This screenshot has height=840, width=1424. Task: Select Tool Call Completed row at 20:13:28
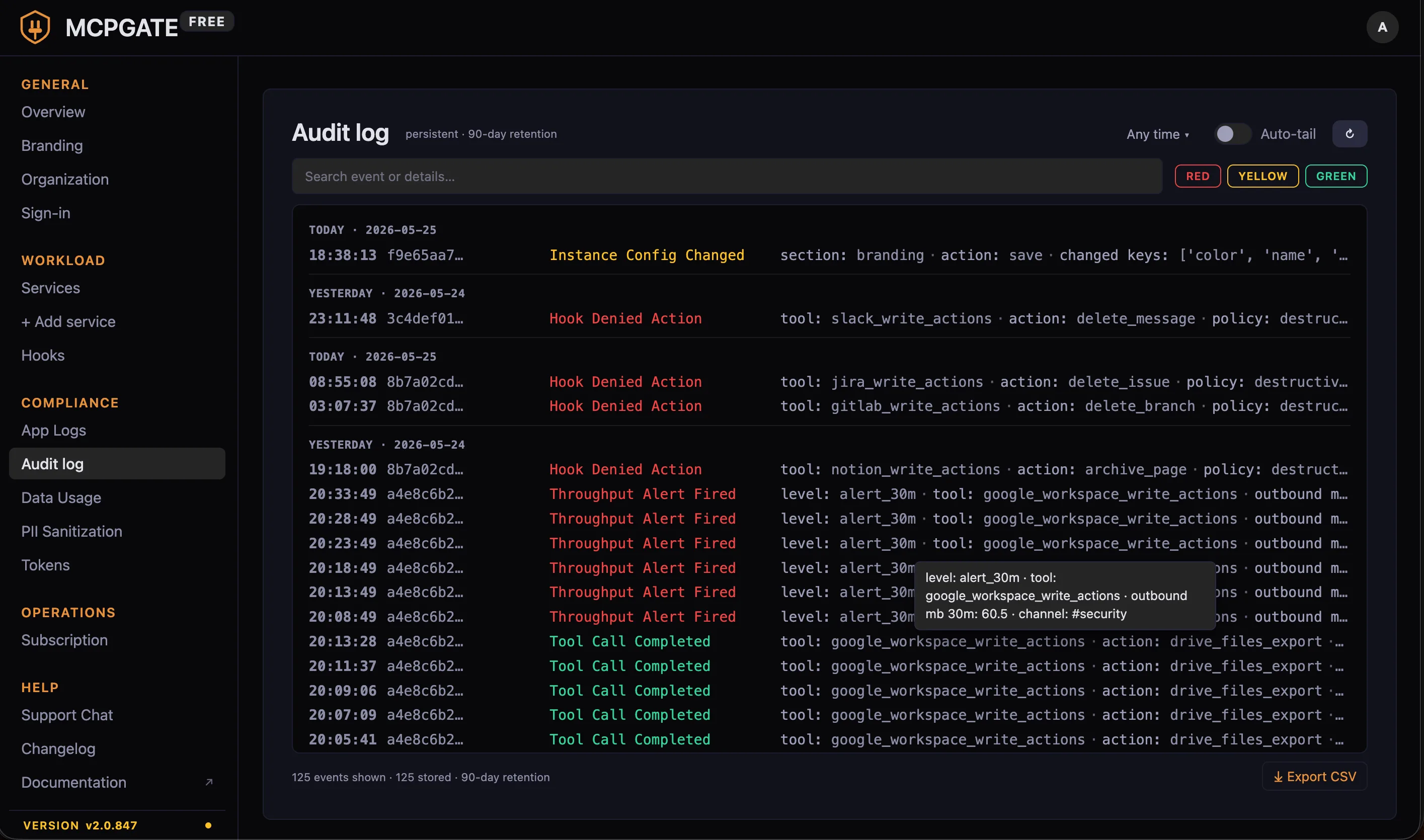[x=829, y=641]
